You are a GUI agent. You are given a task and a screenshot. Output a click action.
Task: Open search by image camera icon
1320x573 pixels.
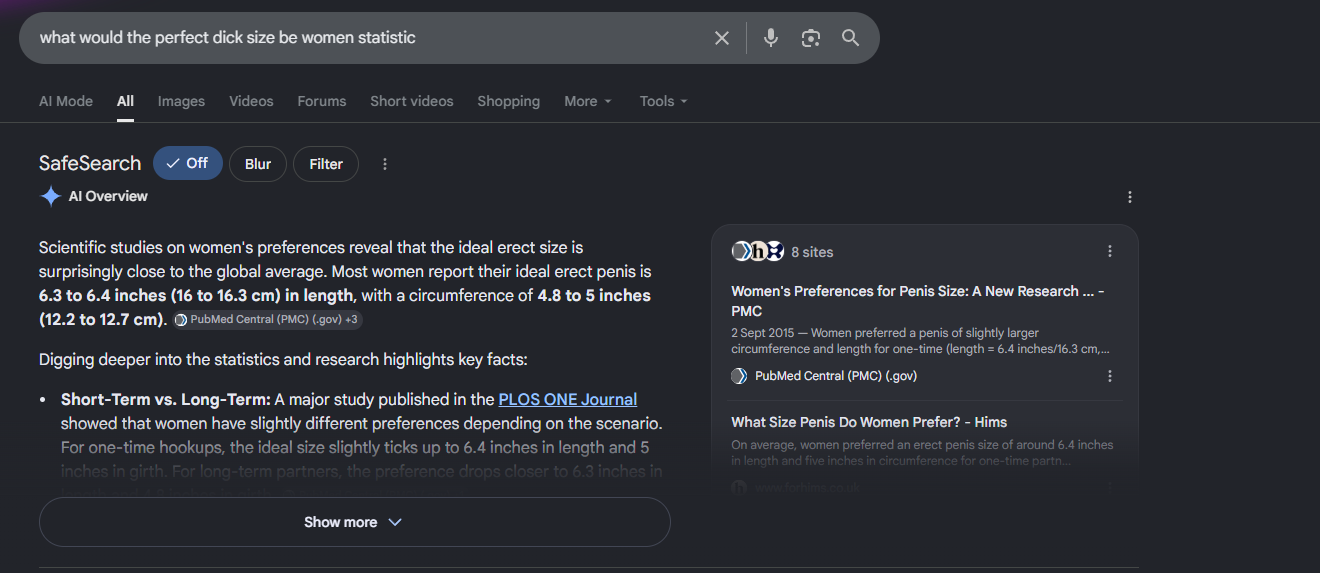tap(810, 38)
